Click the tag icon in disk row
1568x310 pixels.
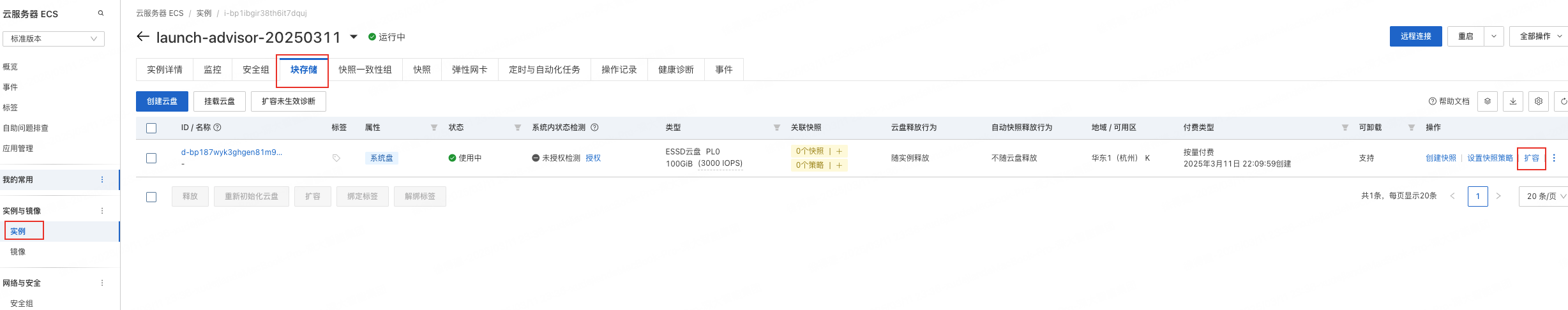(x=336, y=158)
